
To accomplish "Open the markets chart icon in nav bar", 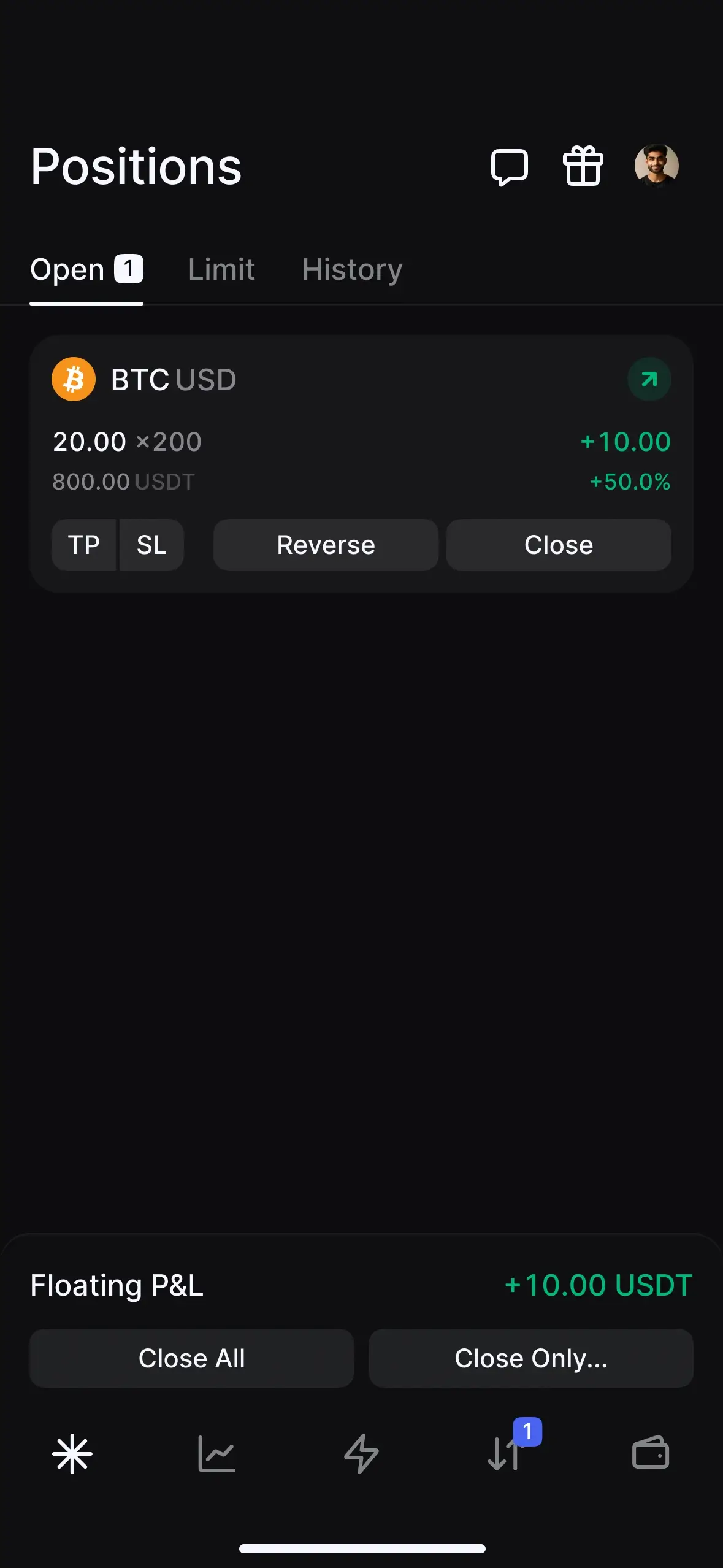I will pyautogui.click(x=216, y=1453).
